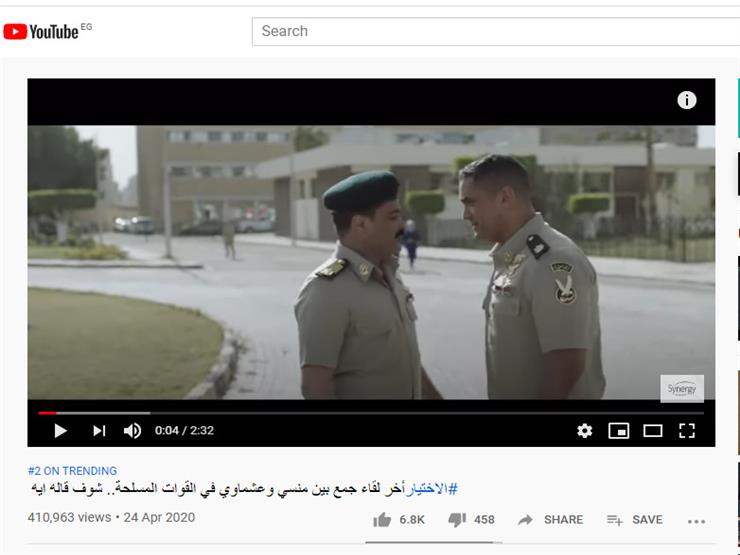
Task: Click the YouTube logo home link
Action: click(x=41, y=32)
